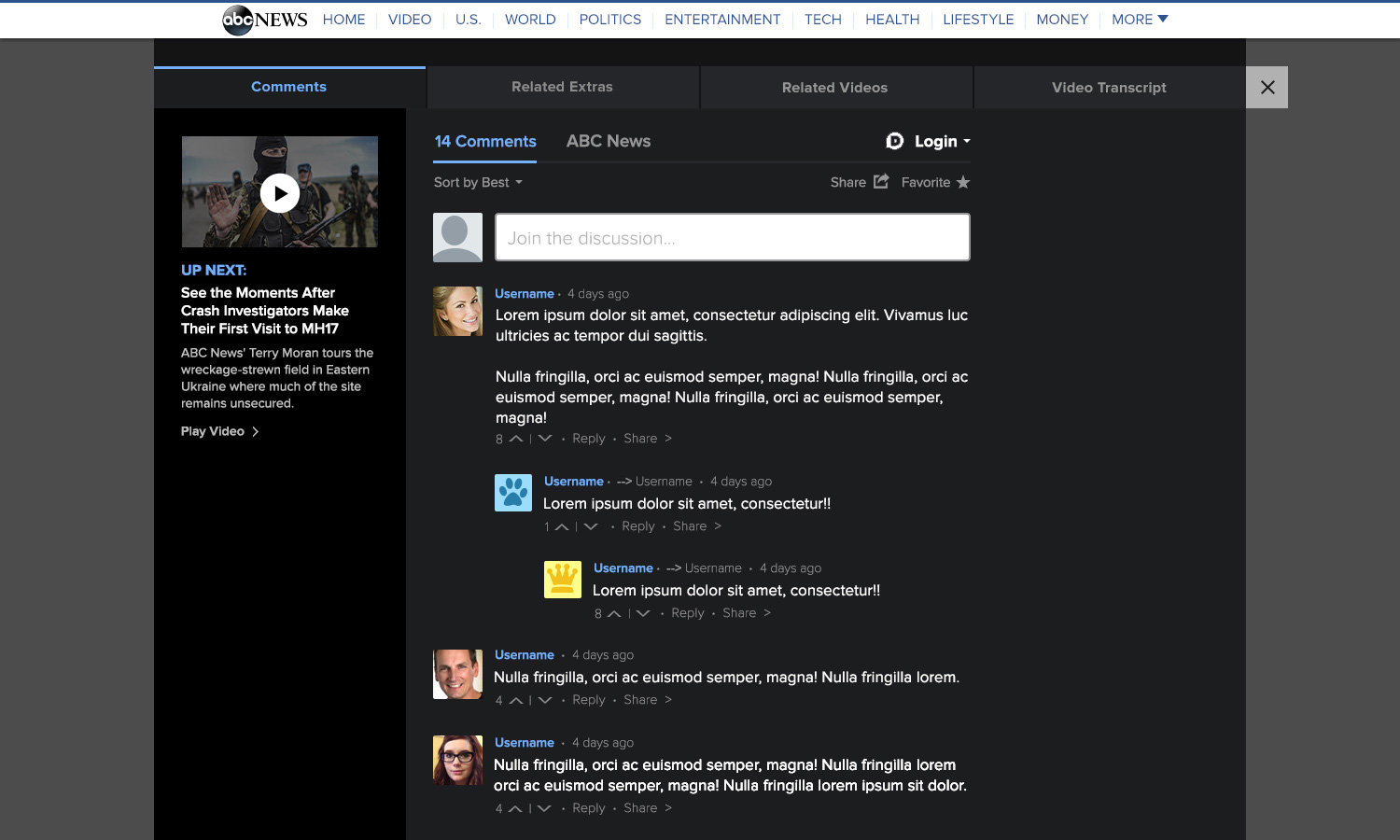Click the Join the discussion input field
1400x840 pixels.
click(733, 237)
